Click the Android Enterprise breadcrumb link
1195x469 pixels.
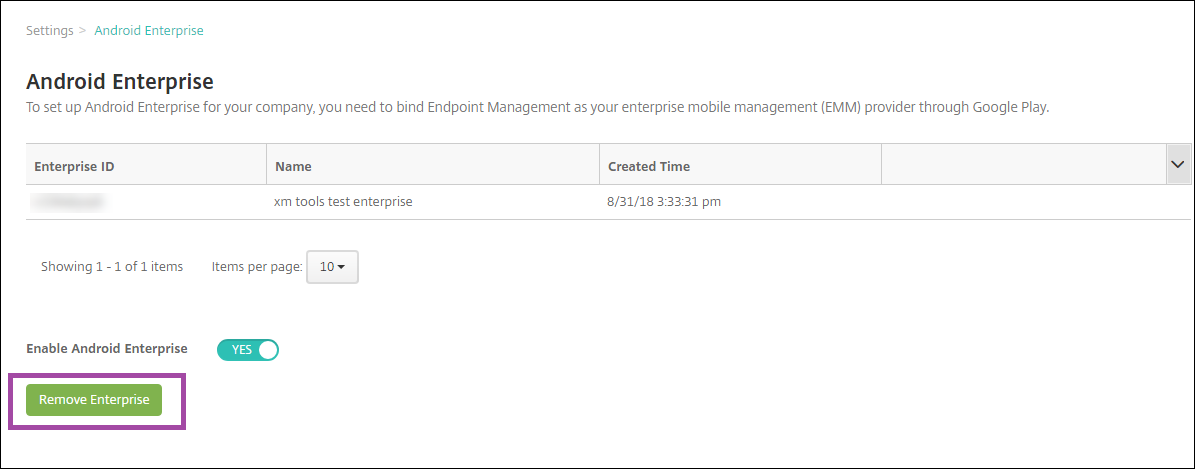[x=149, y=31]
